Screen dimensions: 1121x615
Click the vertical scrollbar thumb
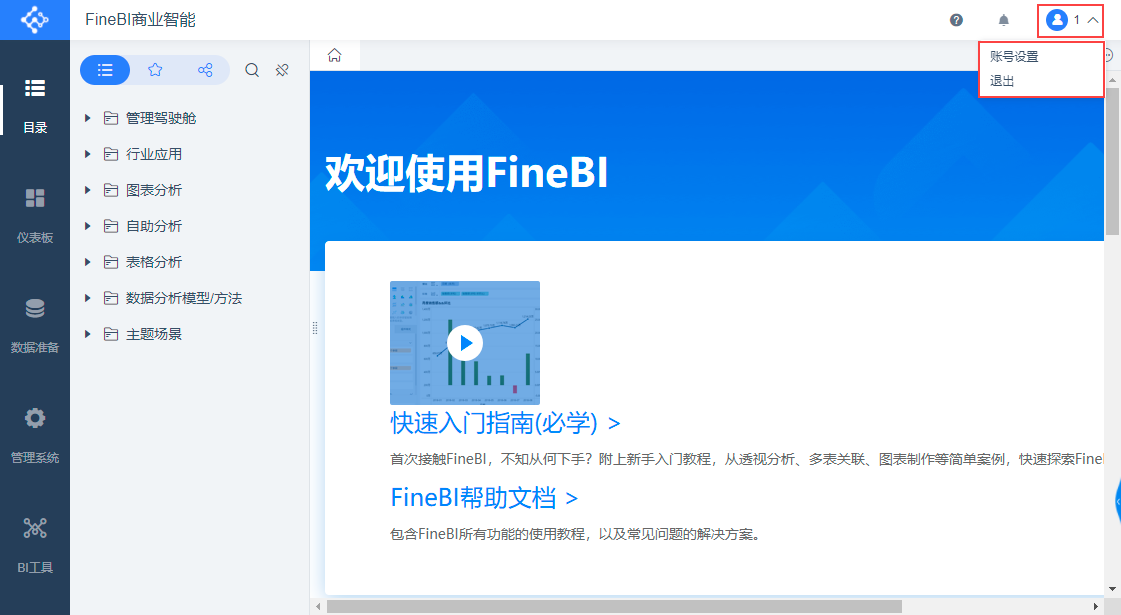click(1112, 161)
